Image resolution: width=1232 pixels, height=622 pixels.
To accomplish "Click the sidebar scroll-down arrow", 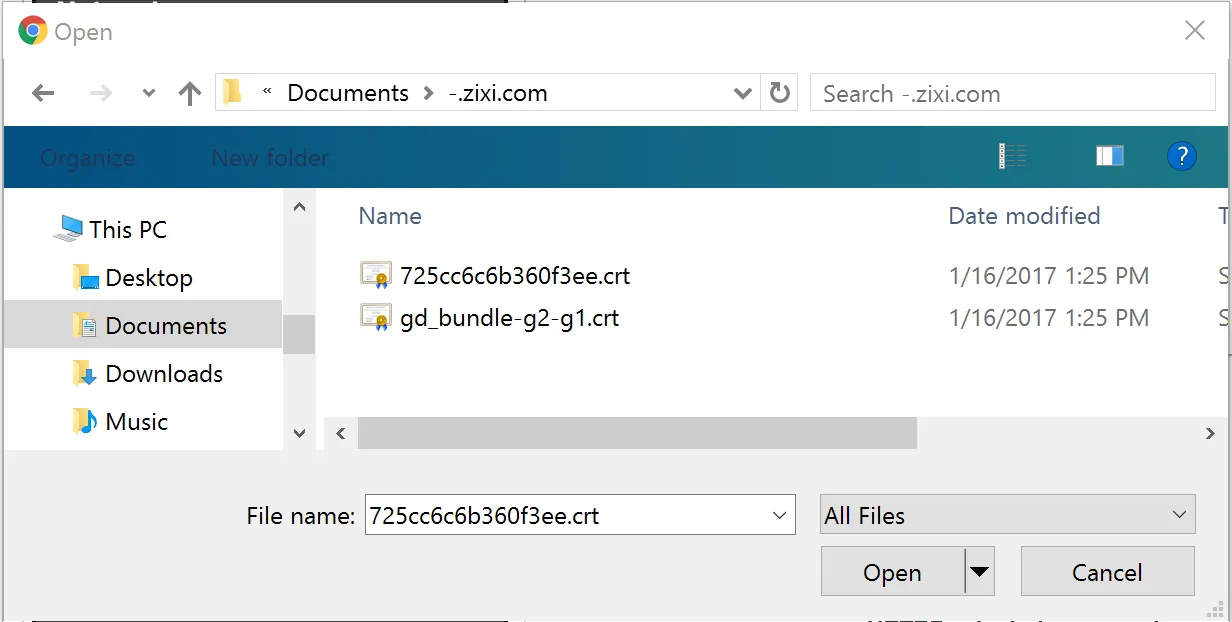I will point(299,433).
